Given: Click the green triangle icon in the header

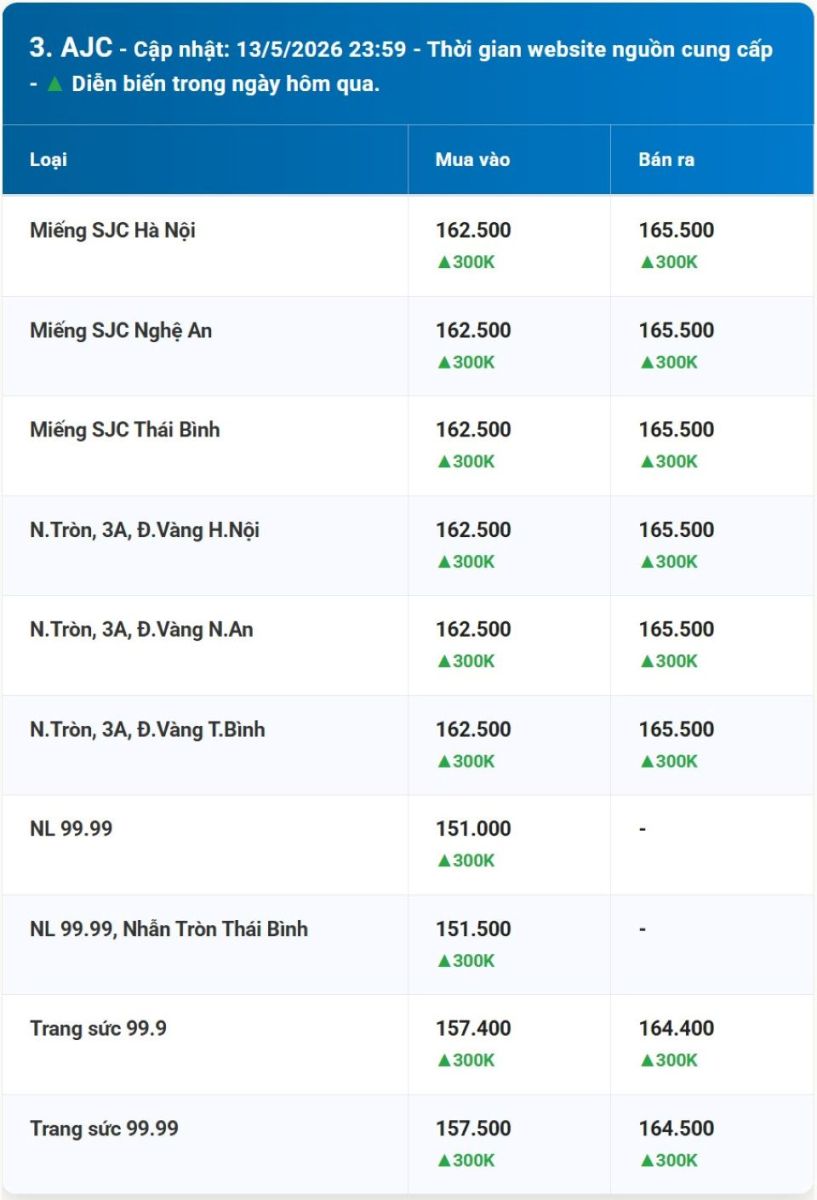Looking at the screenshot, I should pyautogui.click(x=54, y=84).
